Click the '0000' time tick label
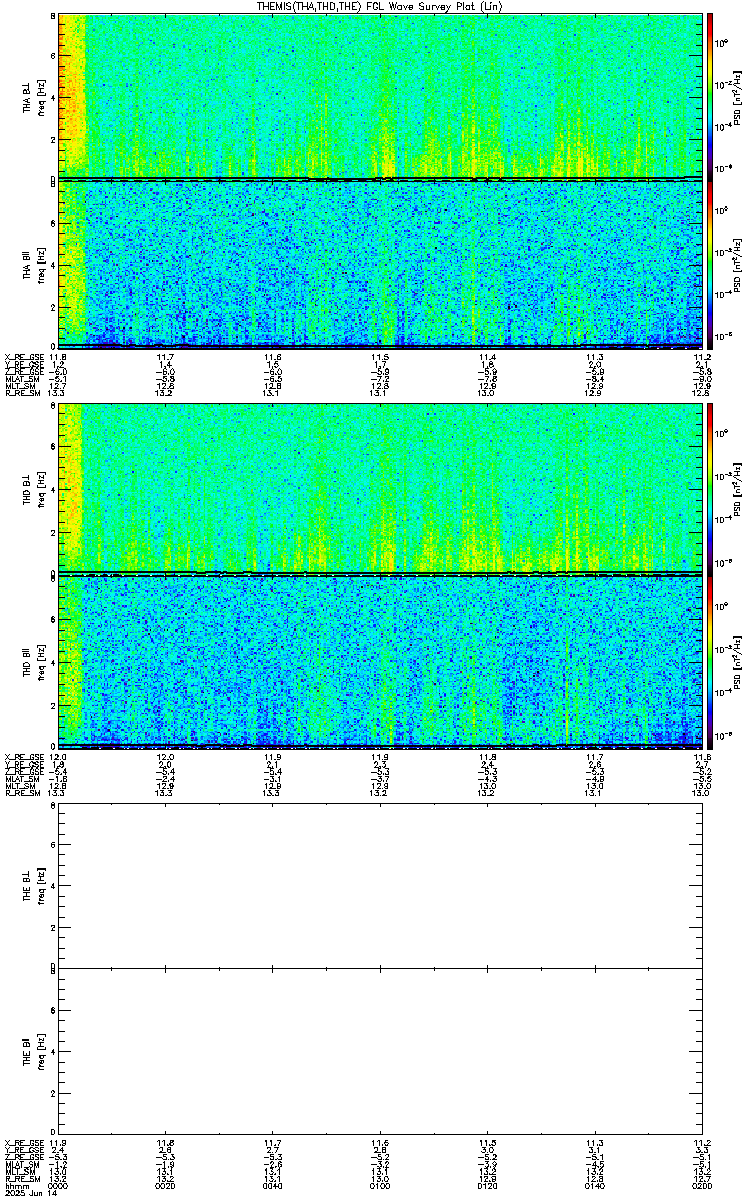This screenshot has width=750, height=1200. [59, 1186]
